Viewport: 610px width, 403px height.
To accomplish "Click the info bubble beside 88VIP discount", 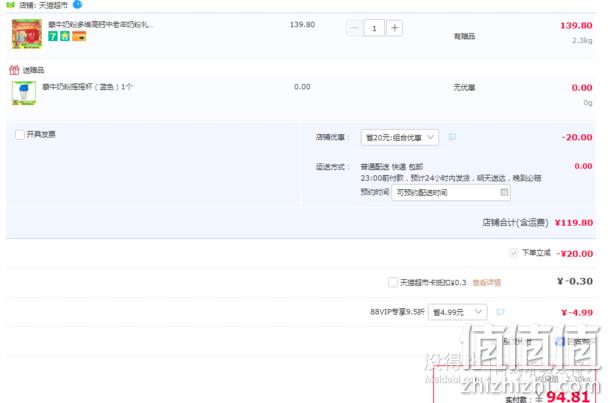I will [500, 312].
